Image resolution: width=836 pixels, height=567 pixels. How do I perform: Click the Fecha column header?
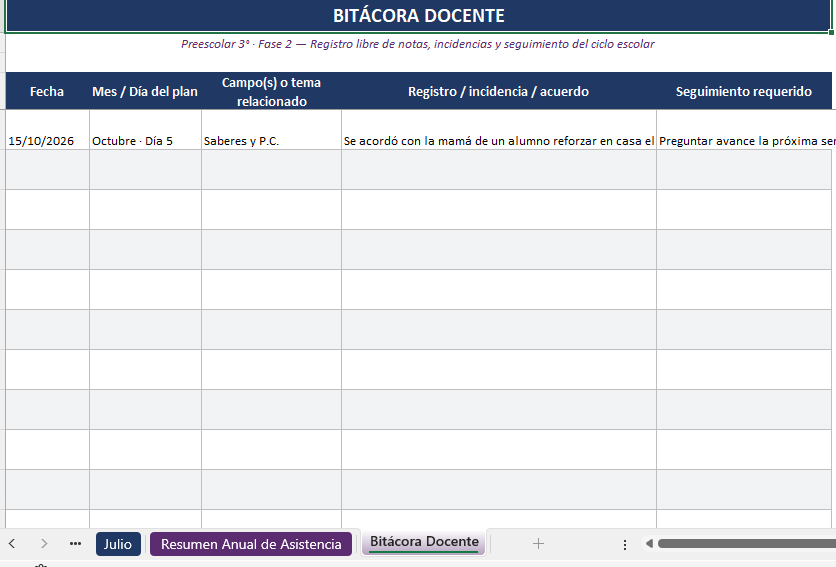(x=47, y=91)
